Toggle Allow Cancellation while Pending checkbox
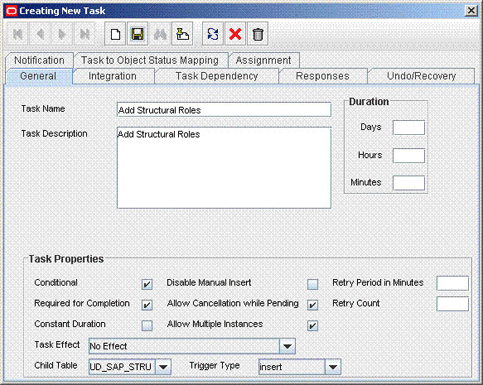The width and height of the screenshot is (483, 385). pyautogui.click(x=313, y=305)
